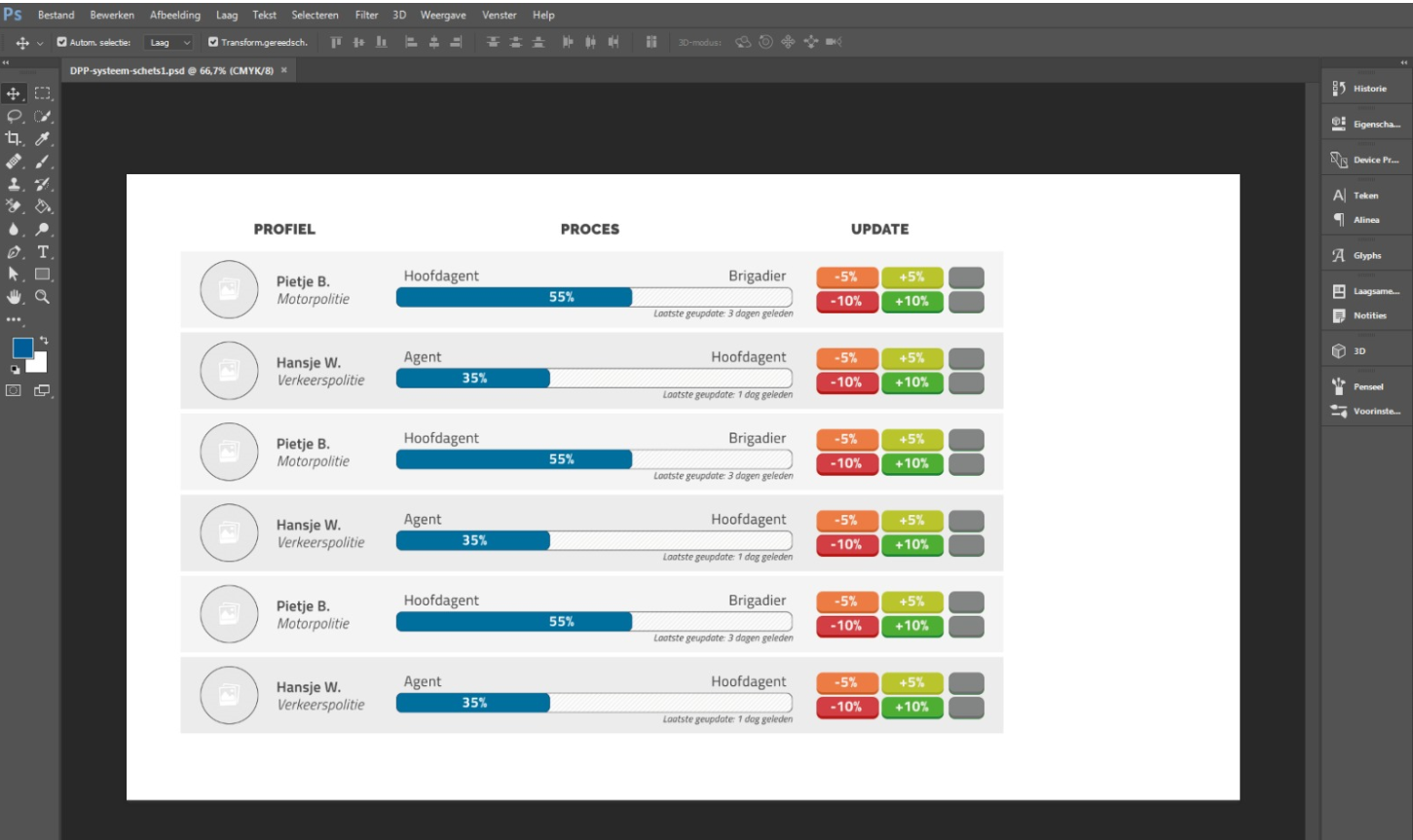Expand the Move tool preset picker arrow
The image size is (1413, 840).
click(40, 43)
